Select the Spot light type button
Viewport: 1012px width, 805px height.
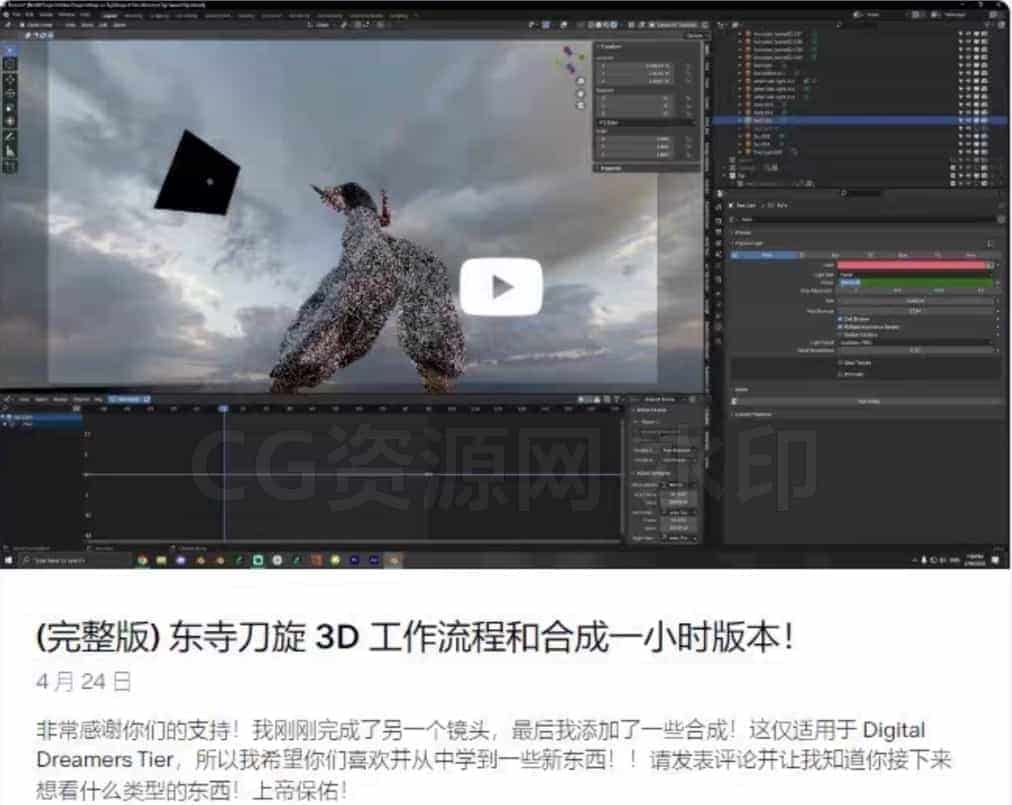pos(902,256)
